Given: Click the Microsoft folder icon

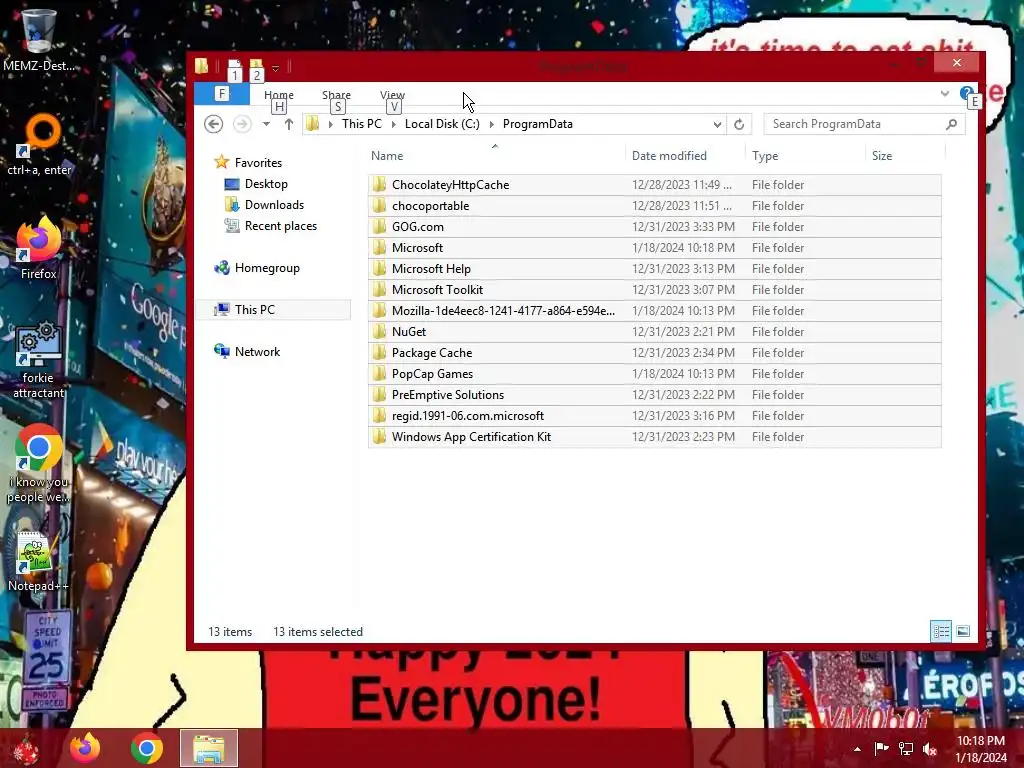Looking at the screenshot, I should (379, 248).
